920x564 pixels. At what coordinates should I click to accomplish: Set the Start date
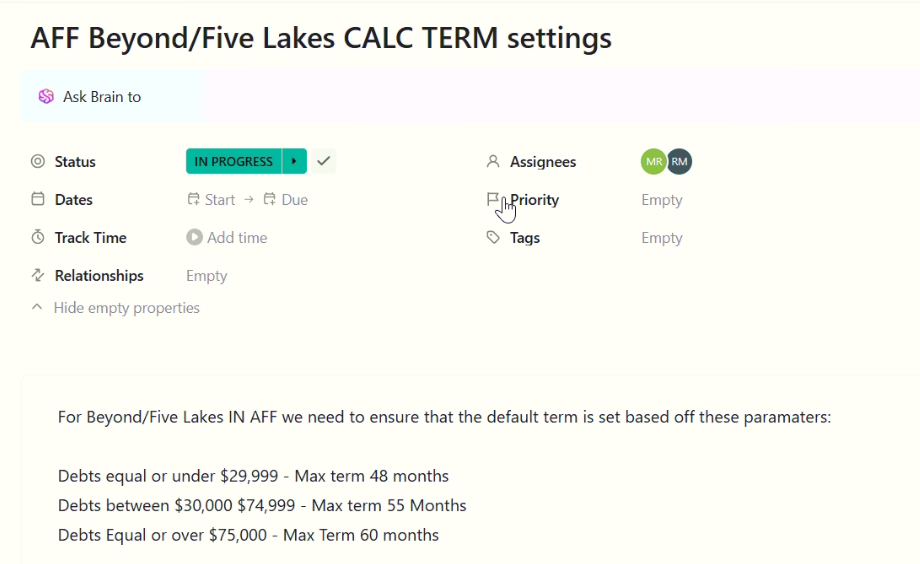[x=211, y=200]
